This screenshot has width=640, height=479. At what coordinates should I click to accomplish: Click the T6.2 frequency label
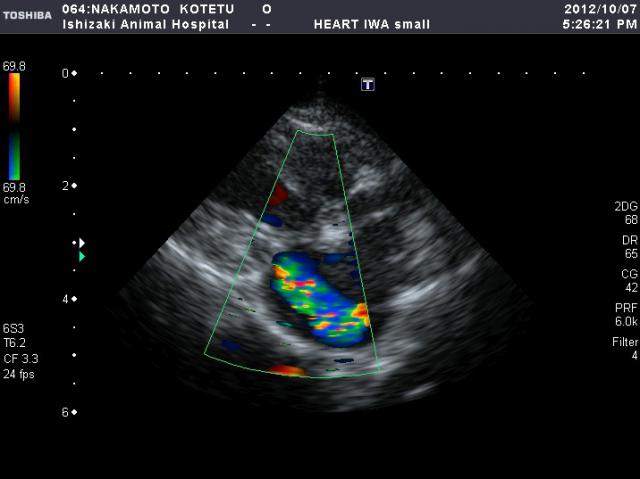(14, 343)
